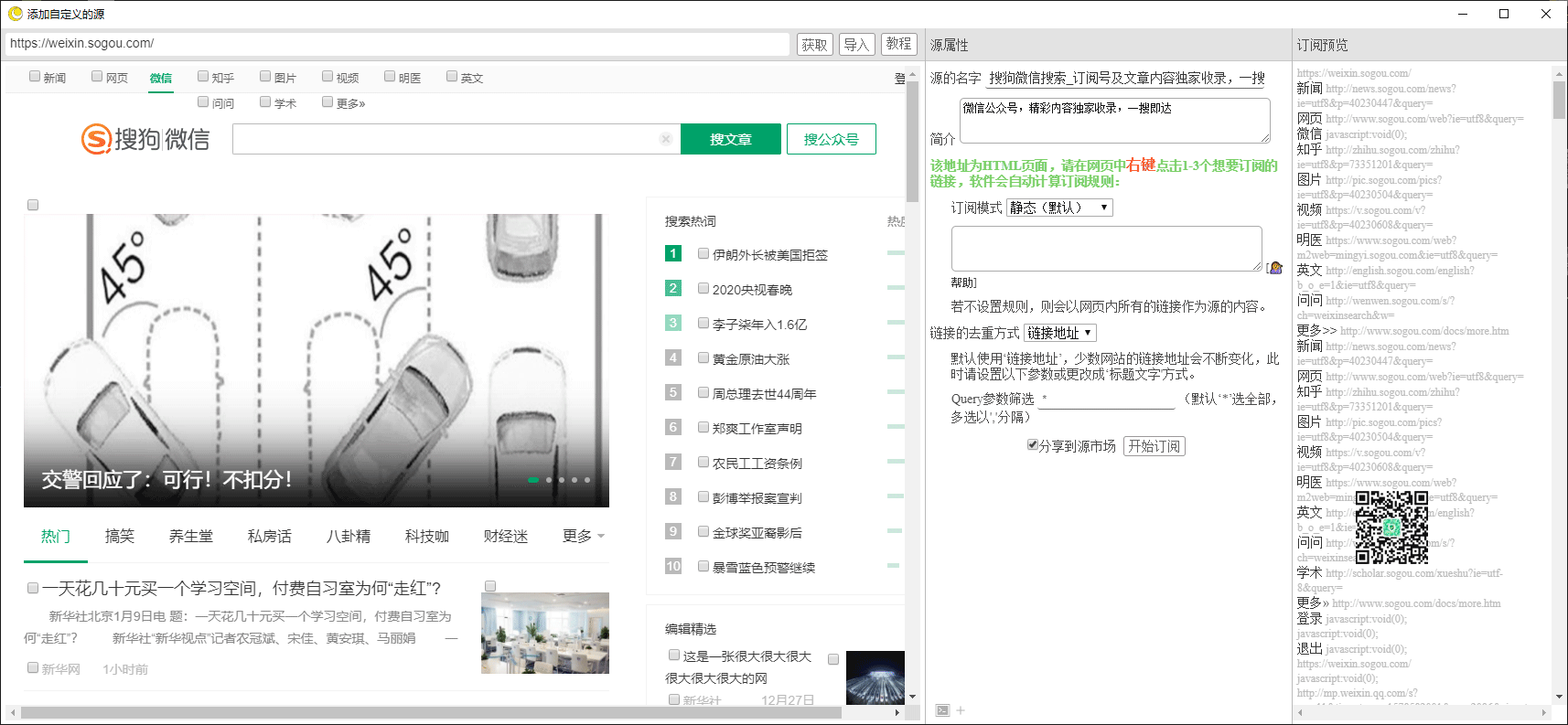The image size is (1568, 725).
Task: Click the plus icon beside the console
Action: click(961, 710)
